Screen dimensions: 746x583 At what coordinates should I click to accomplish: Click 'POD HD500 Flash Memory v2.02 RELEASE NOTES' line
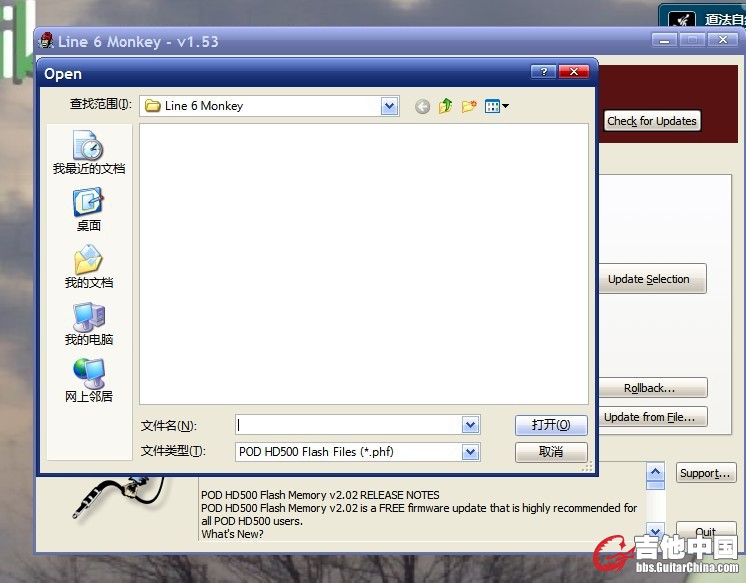pos(320,495)
